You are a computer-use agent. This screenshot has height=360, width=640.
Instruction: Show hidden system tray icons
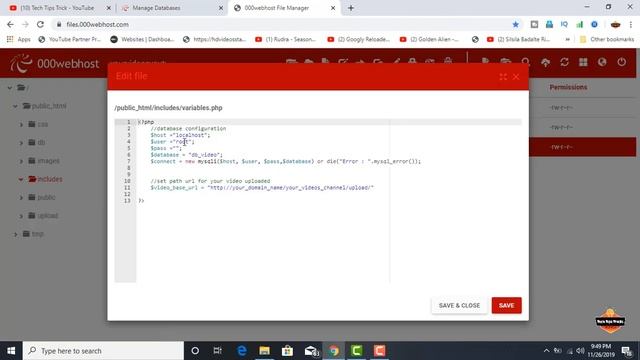(547, 351)
